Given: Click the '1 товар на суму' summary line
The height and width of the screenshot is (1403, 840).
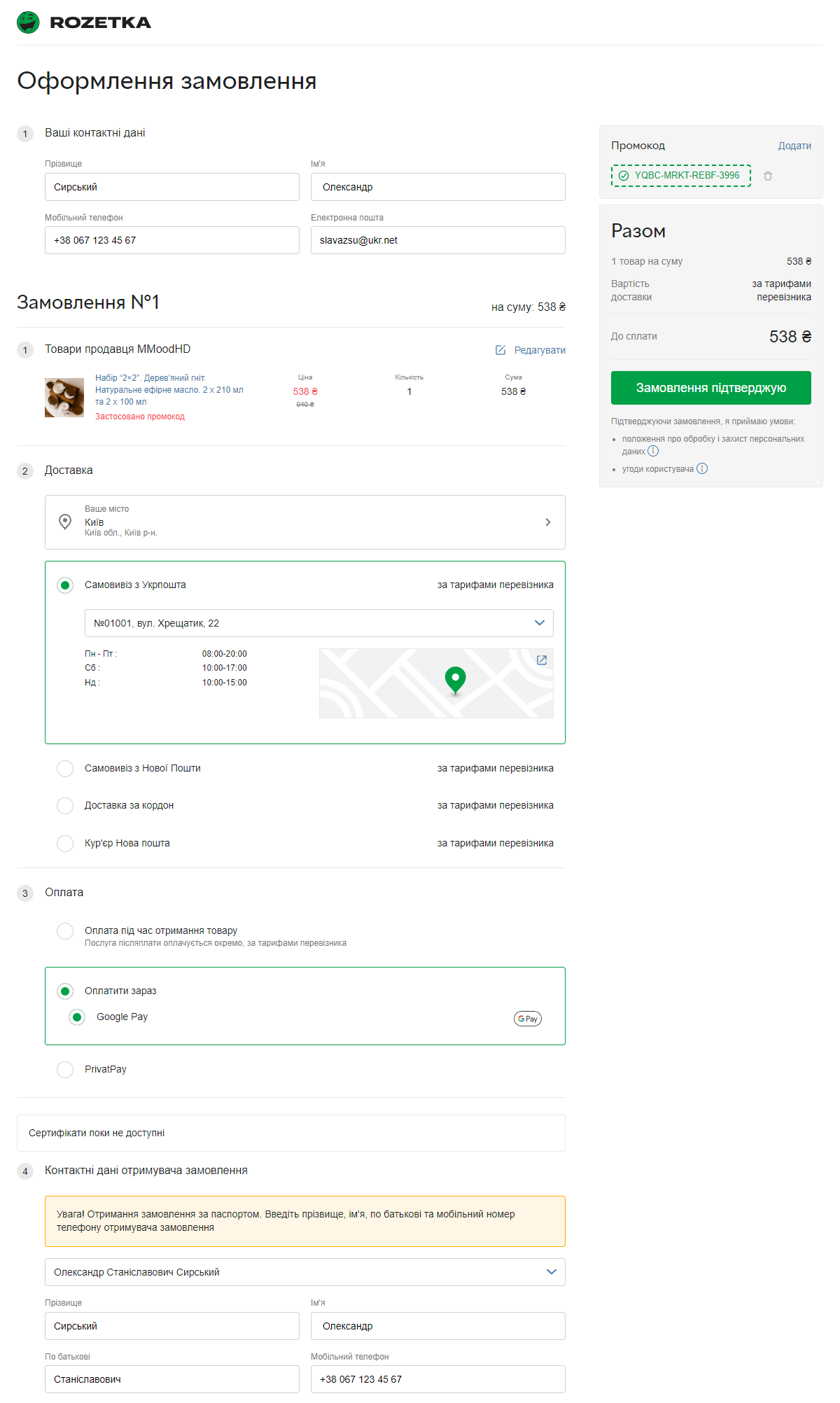Looking at the screenshot, I should pos(647,261).
